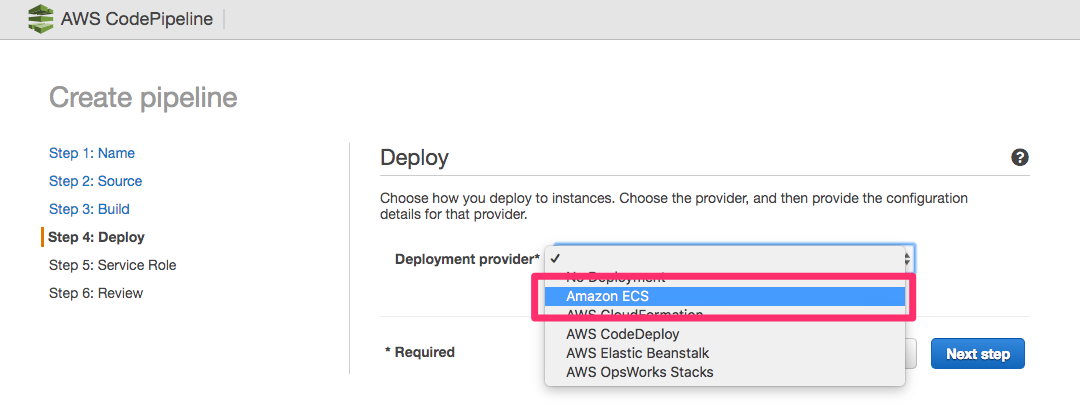Image resolution: width=1080 pixels, height=405 pixels.
Task: Choose Amazon ECS from provider list
Action: coord(724,296)
